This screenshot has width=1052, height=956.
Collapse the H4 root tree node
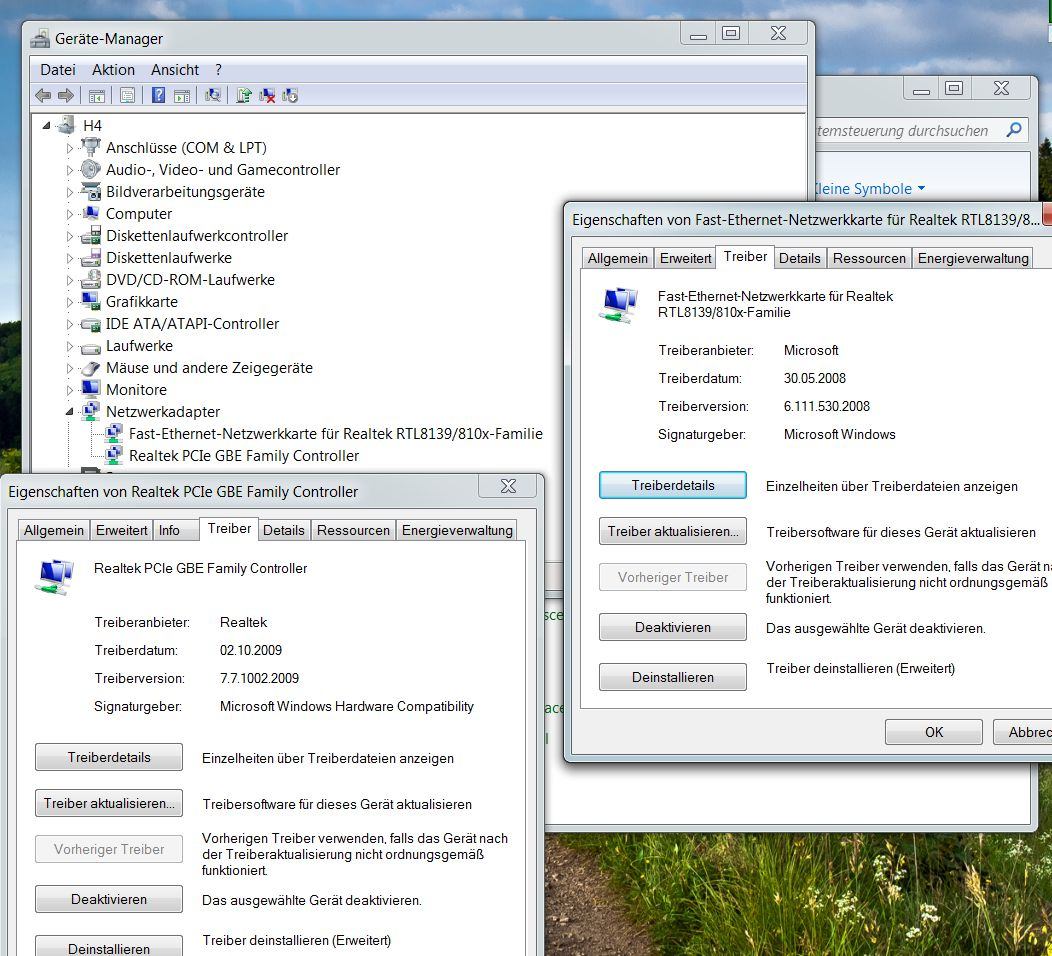point(46,125)
